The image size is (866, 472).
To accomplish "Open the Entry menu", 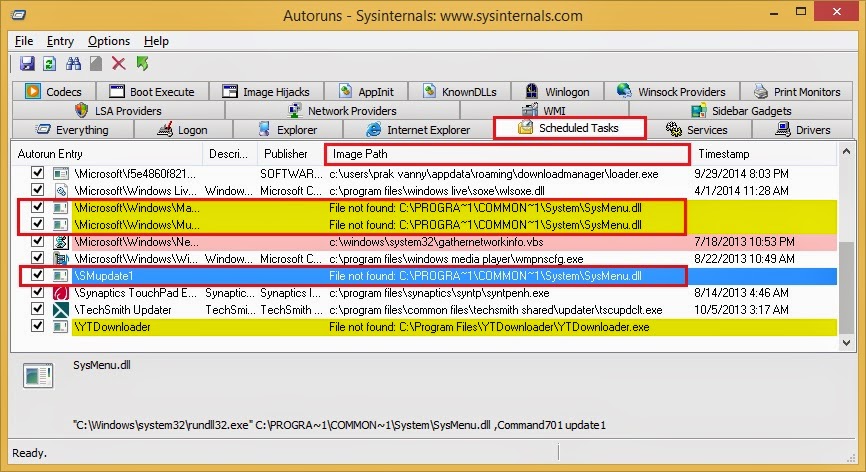I will (x=60, y=41).
